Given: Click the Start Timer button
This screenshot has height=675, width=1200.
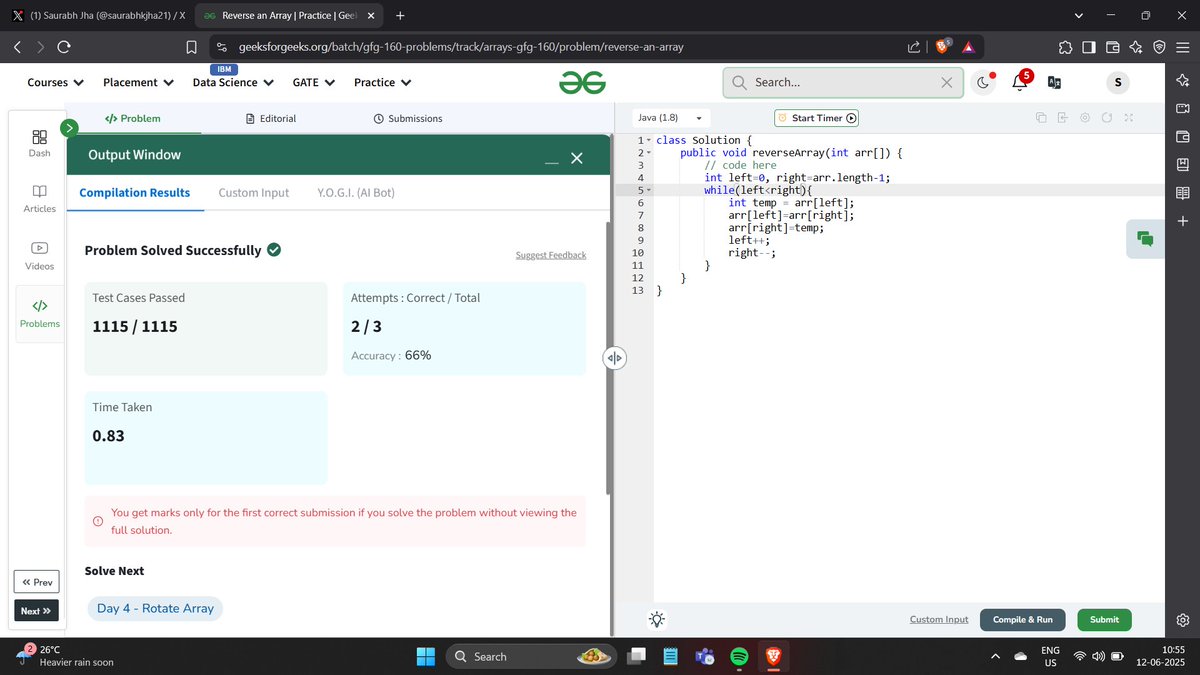Looking at the screenshot, I should (x=816, y=118).
